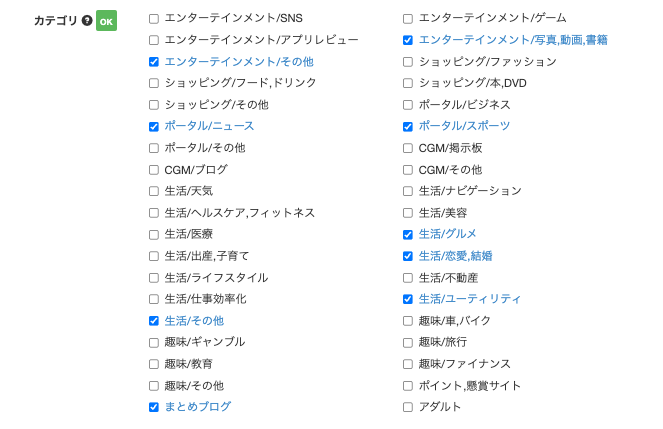The width and height of the screenshot is (663, 429).
Task: Uncheck エンターテインメント/写真,動画,書籍
Action: coord(408,40)
